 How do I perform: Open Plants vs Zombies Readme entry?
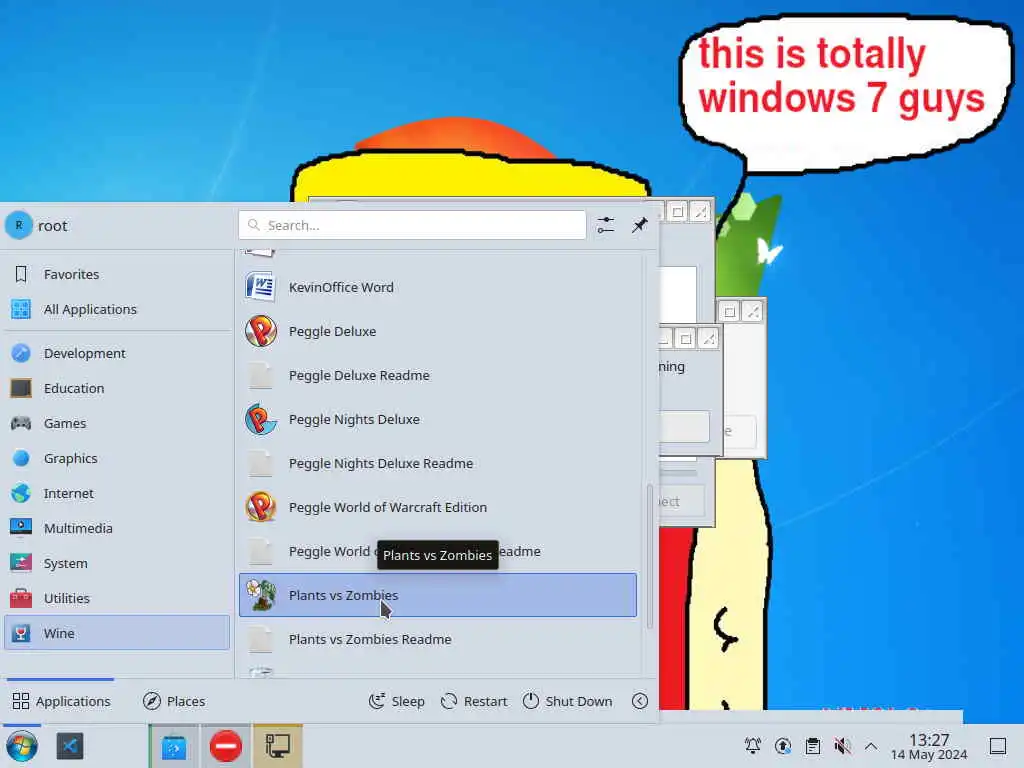438,639
